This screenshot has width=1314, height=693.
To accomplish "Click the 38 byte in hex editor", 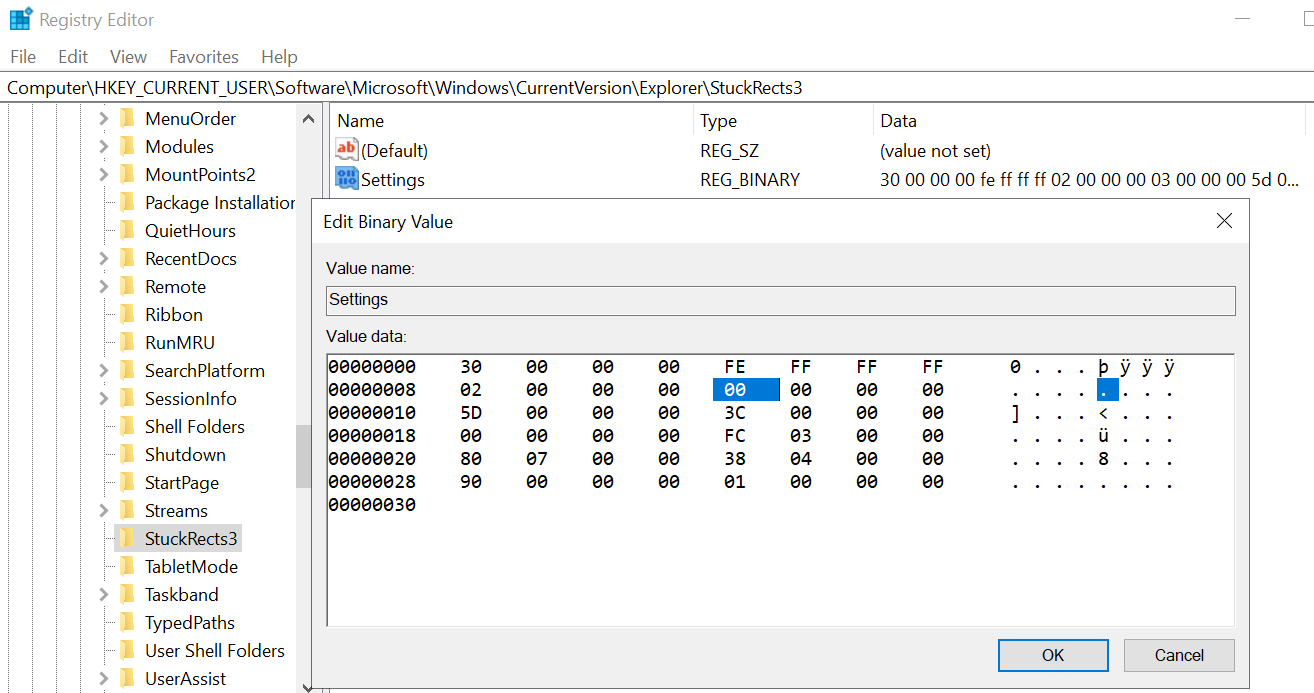I will [x=734, y=459].
